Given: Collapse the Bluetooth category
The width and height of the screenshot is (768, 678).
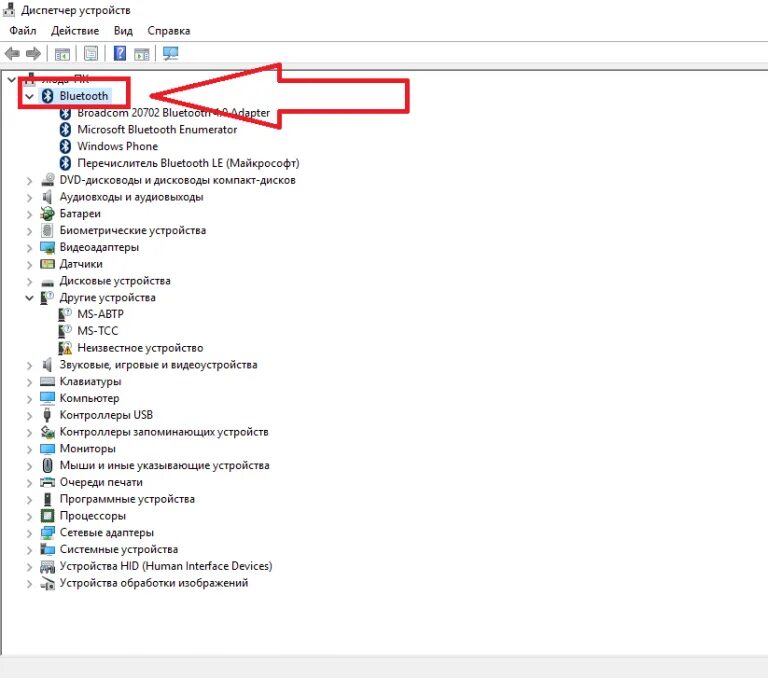Looking at the screenshot, I should click(x=29, y=97).
